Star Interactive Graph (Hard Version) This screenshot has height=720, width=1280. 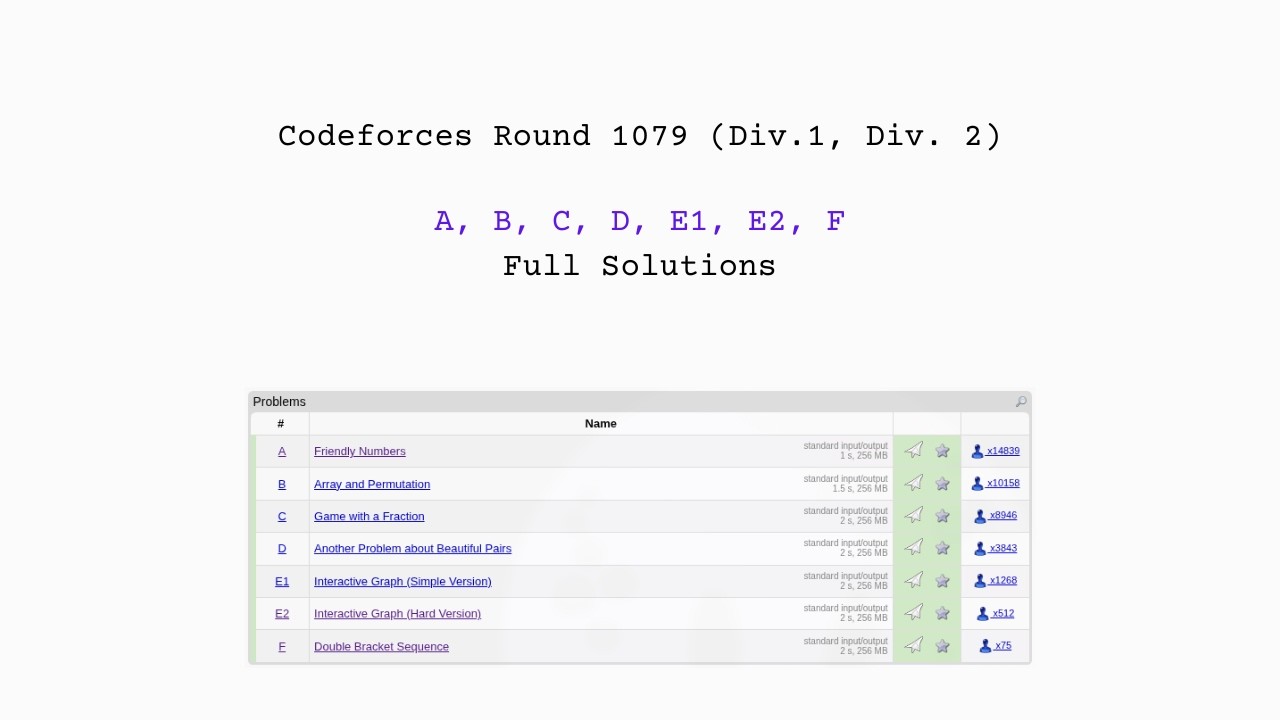coord(942,613)
